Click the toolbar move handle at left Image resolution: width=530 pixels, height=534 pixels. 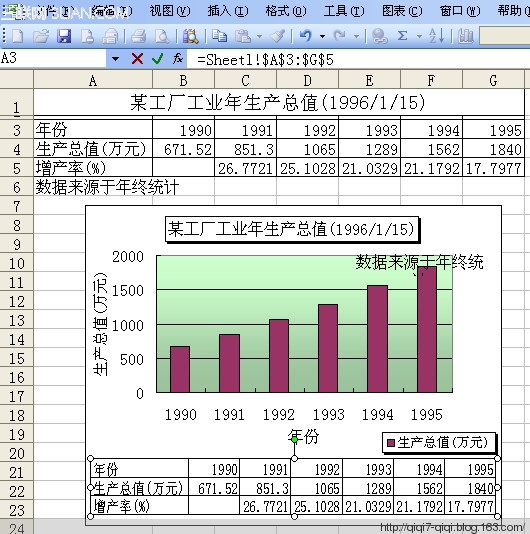(4, 36)
